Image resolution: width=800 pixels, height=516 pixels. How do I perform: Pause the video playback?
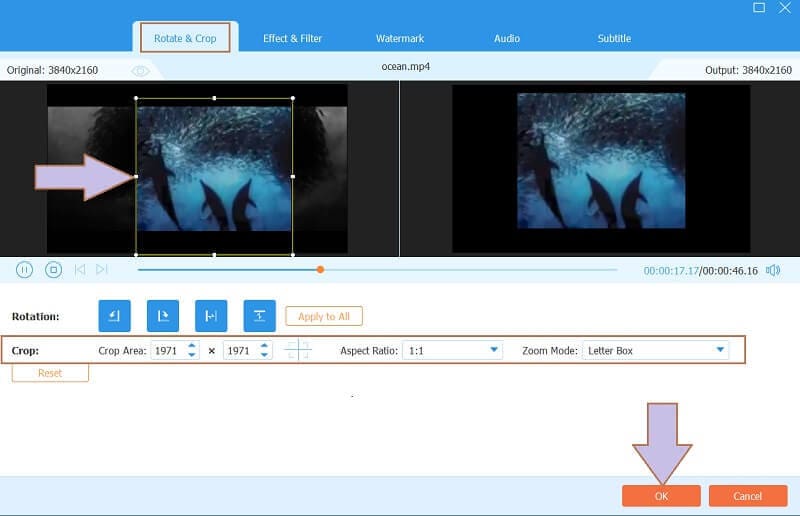click(x=24, y=269)
